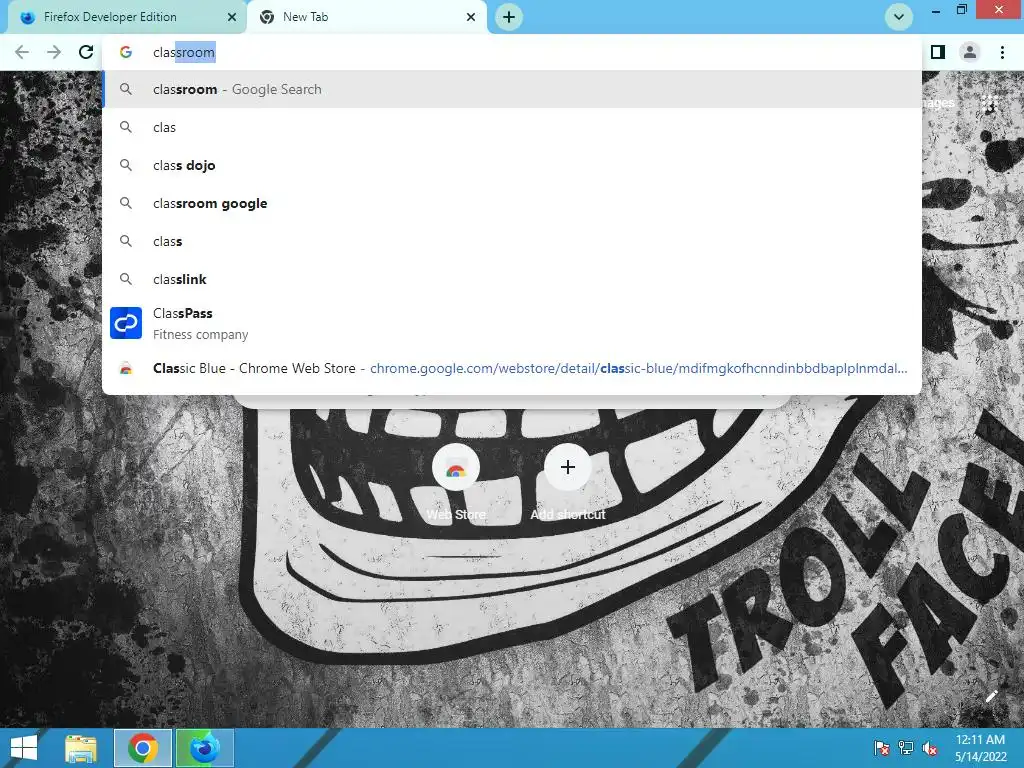Click the Web Store shortcut tile
This screenshot has height=768, width=1024.
tap(456, 483)
